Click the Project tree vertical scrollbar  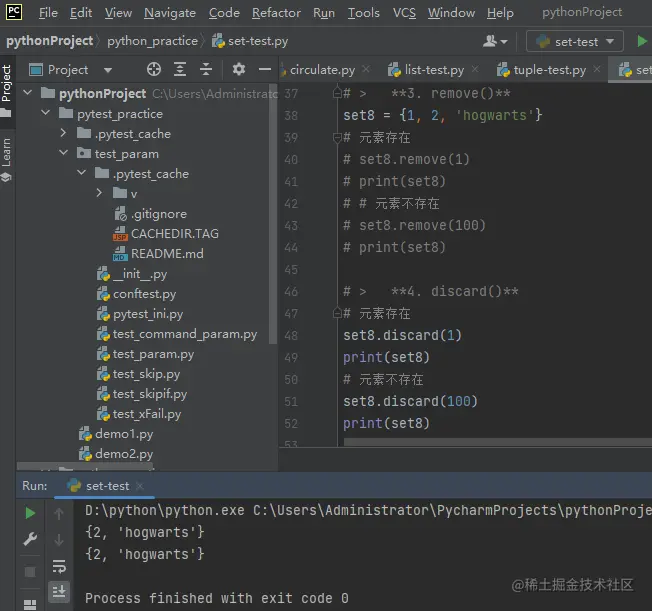pyautogui.click(x=273, y=214)
